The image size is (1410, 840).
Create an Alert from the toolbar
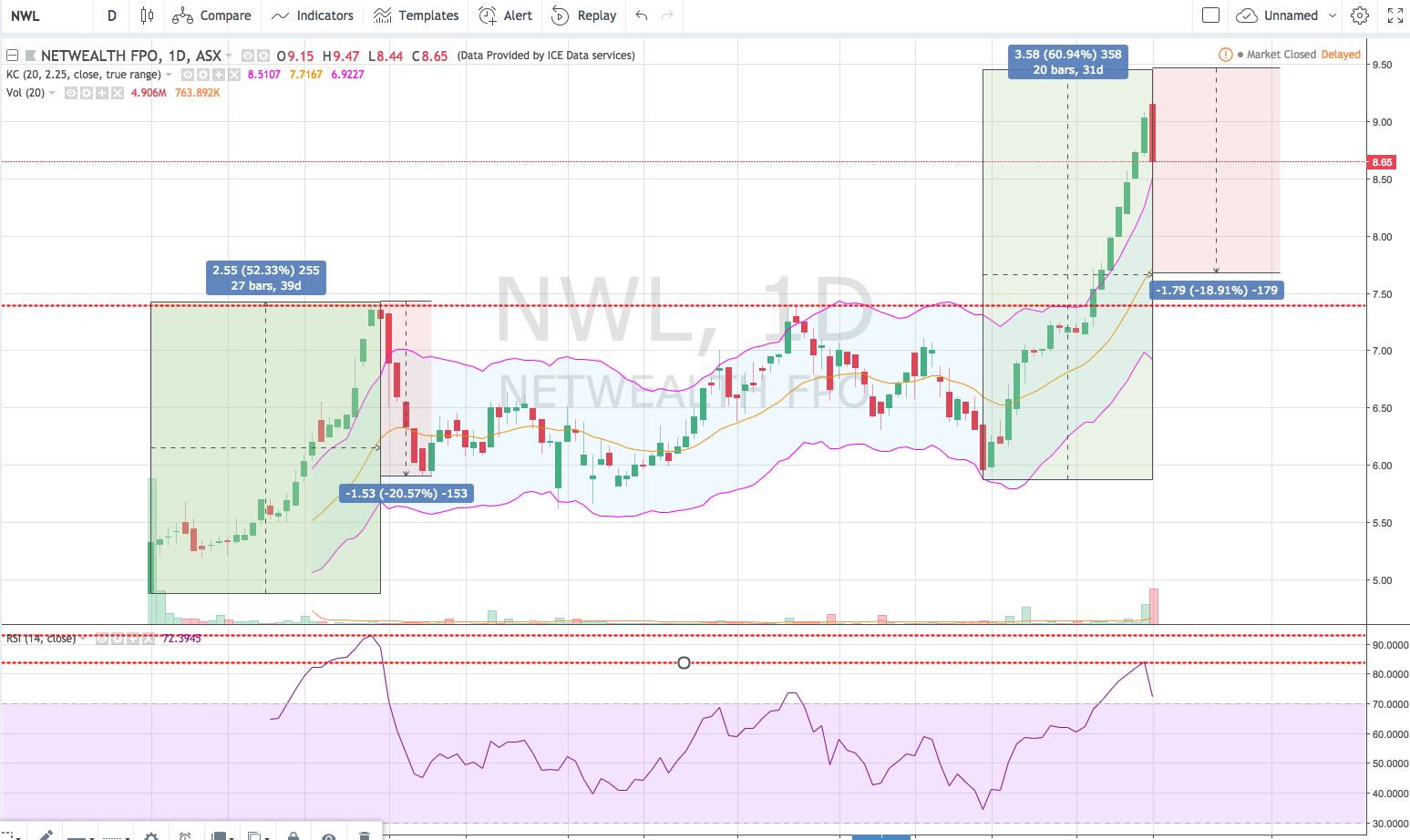(506, 15)
